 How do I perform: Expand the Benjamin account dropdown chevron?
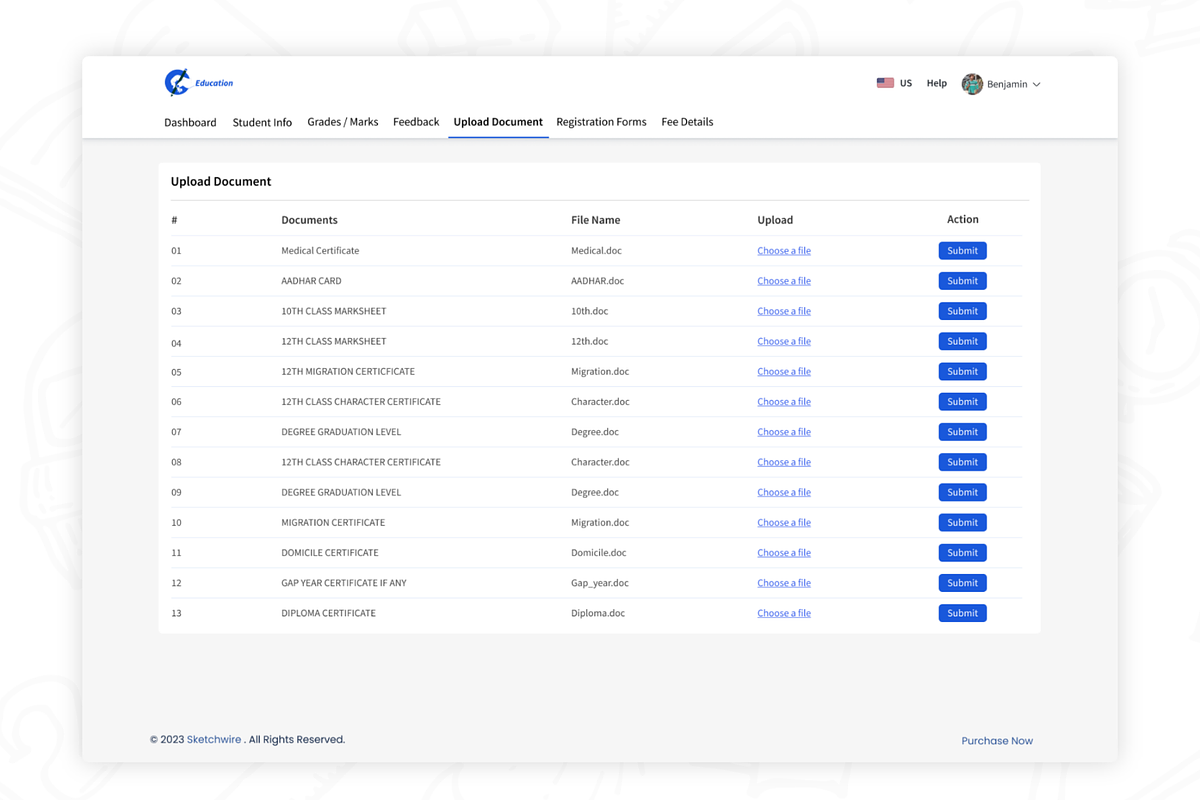click(1036, 85)
